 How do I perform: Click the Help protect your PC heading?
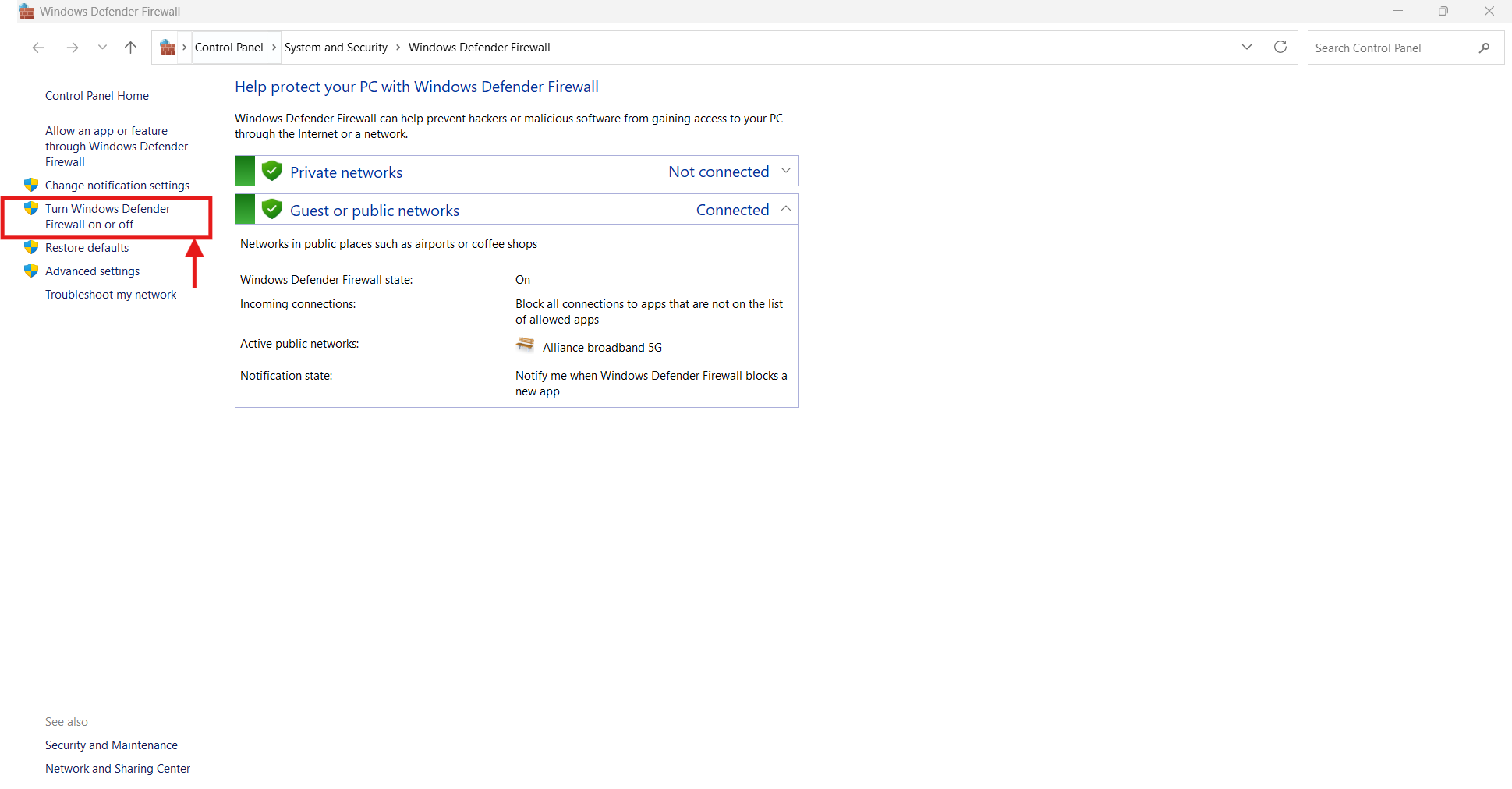pos(416,87)
